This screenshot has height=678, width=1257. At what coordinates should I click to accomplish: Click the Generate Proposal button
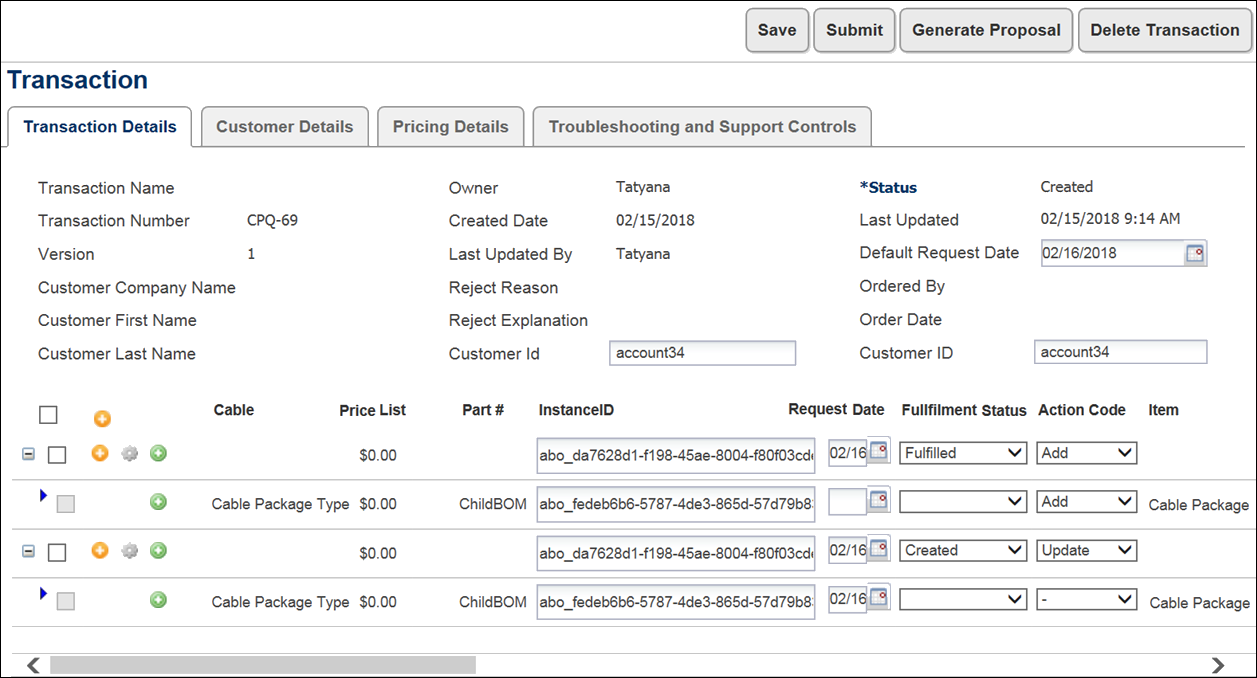click(986, 30)
